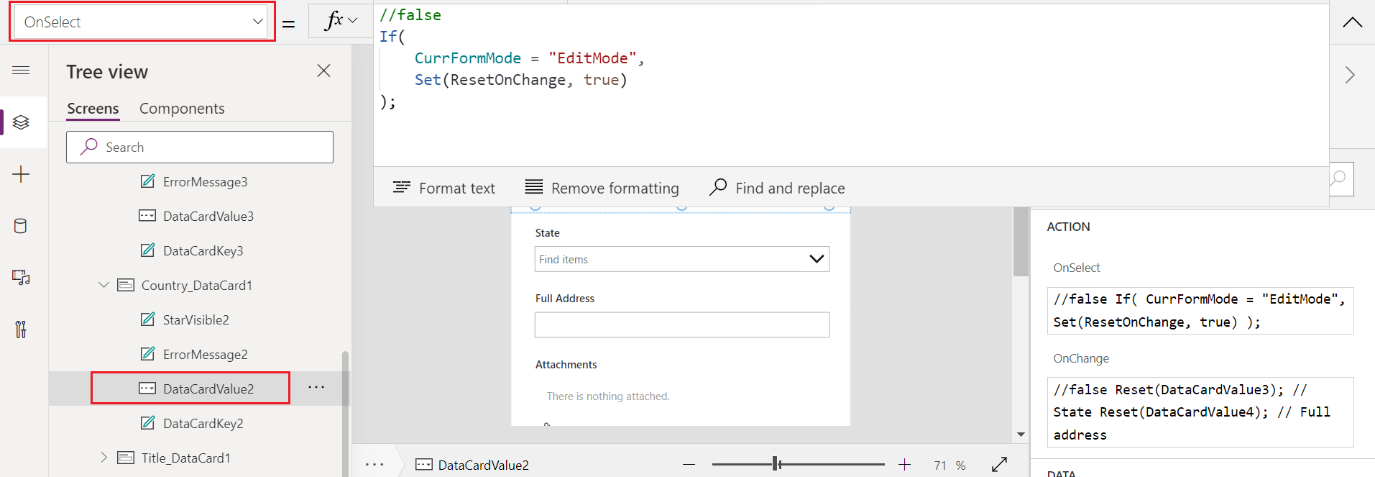1375x477 pixels.
Task: Close the Tree view panel
Action: point(323,71)
